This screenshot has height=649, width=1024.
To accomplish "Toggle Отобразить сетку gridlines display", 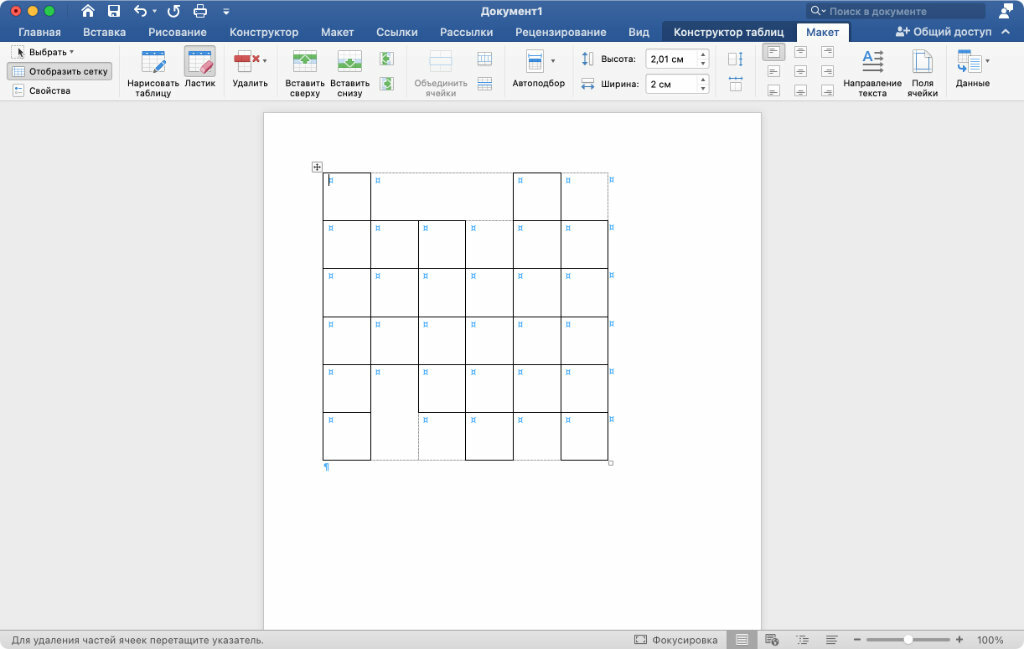I will [60, 71].
